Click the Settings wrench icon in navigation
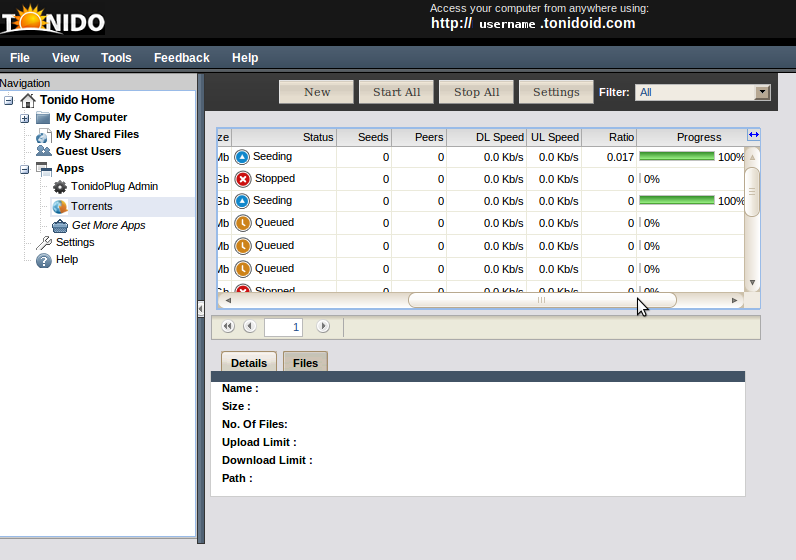Image resolution: width=796 pixels, height=560 pixels. [x=43, y=243]
